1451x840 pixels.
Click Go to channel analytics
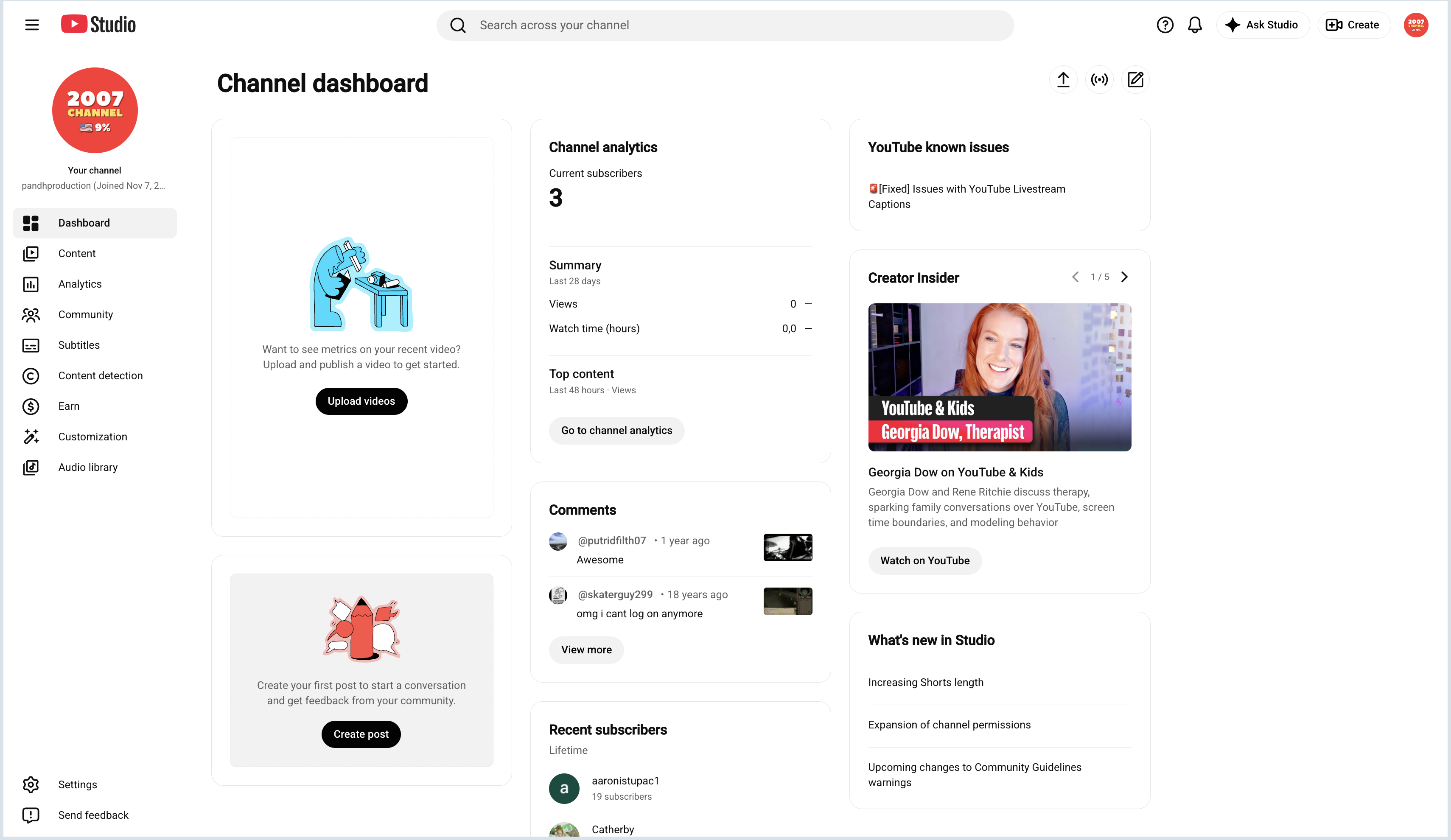[x=617, y=431]
